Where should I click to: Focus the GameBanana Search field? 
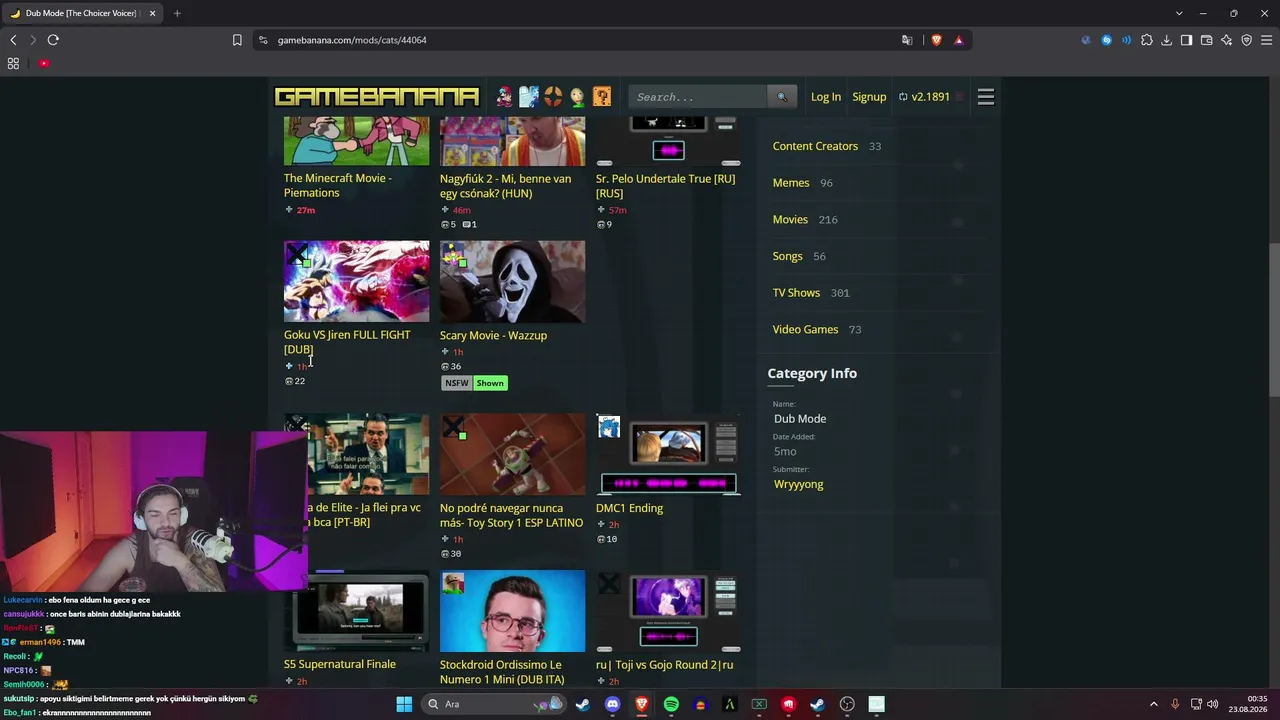click(x=698, y=97)
